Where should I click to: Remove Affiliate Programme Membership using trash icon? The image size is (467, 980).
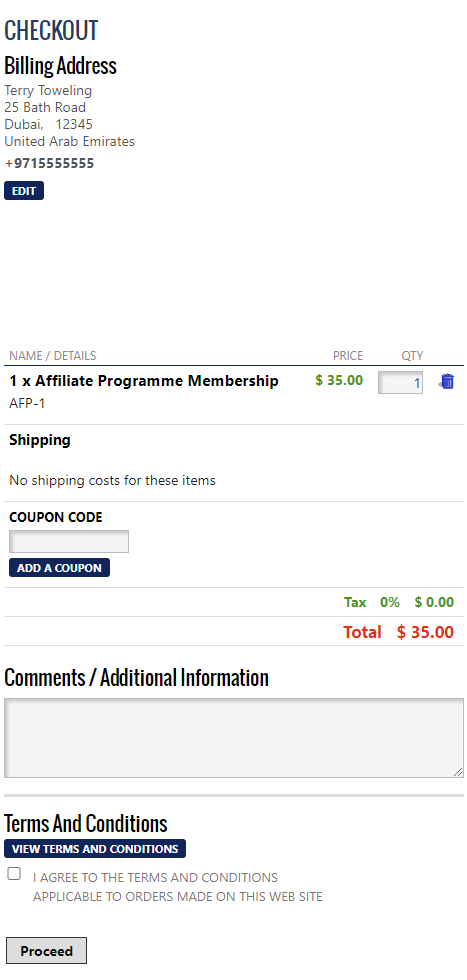(x=446, y=381)
